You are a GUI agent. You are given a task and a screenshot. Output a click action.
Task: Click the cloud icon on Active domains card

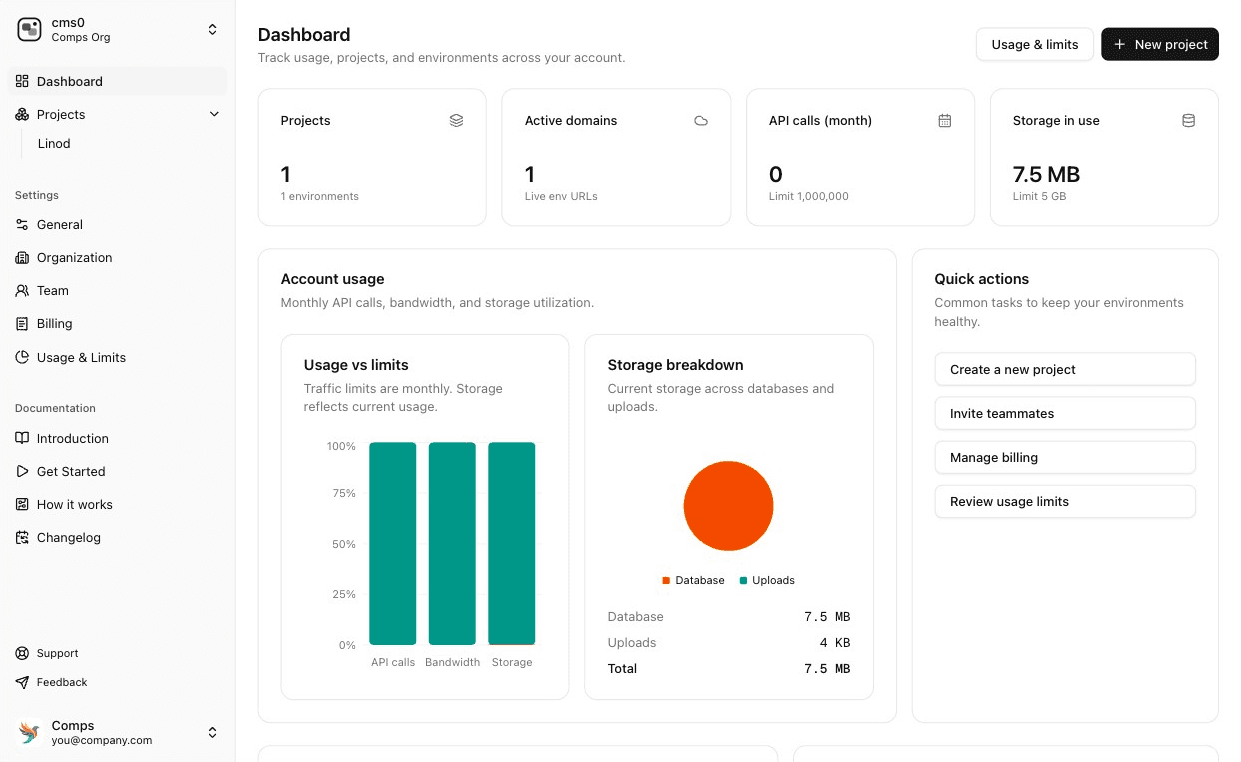(x=700, y=120)
